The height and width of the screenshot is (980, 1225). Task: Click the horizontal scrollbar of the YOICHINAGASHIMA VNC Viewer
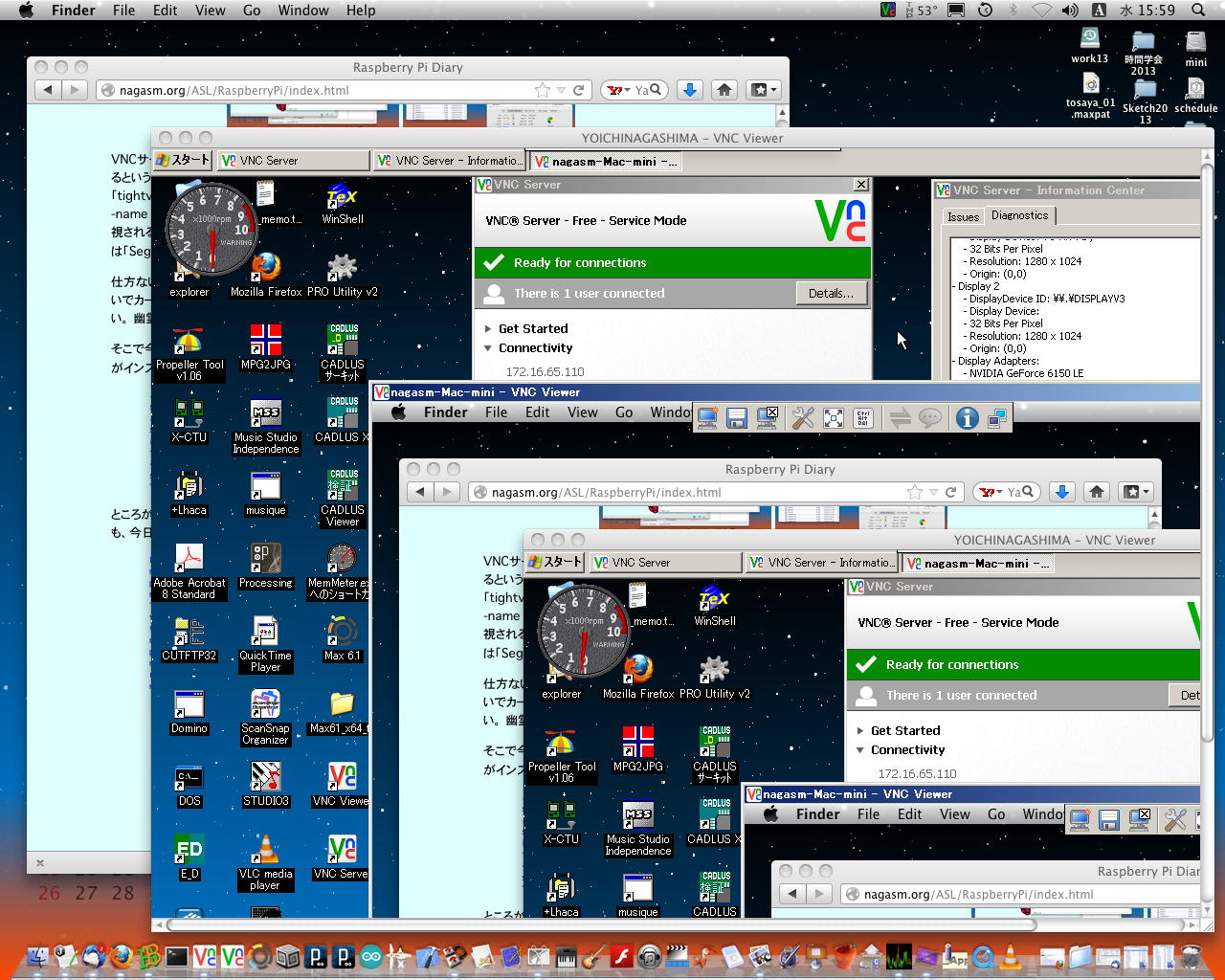tap(603, 925)
